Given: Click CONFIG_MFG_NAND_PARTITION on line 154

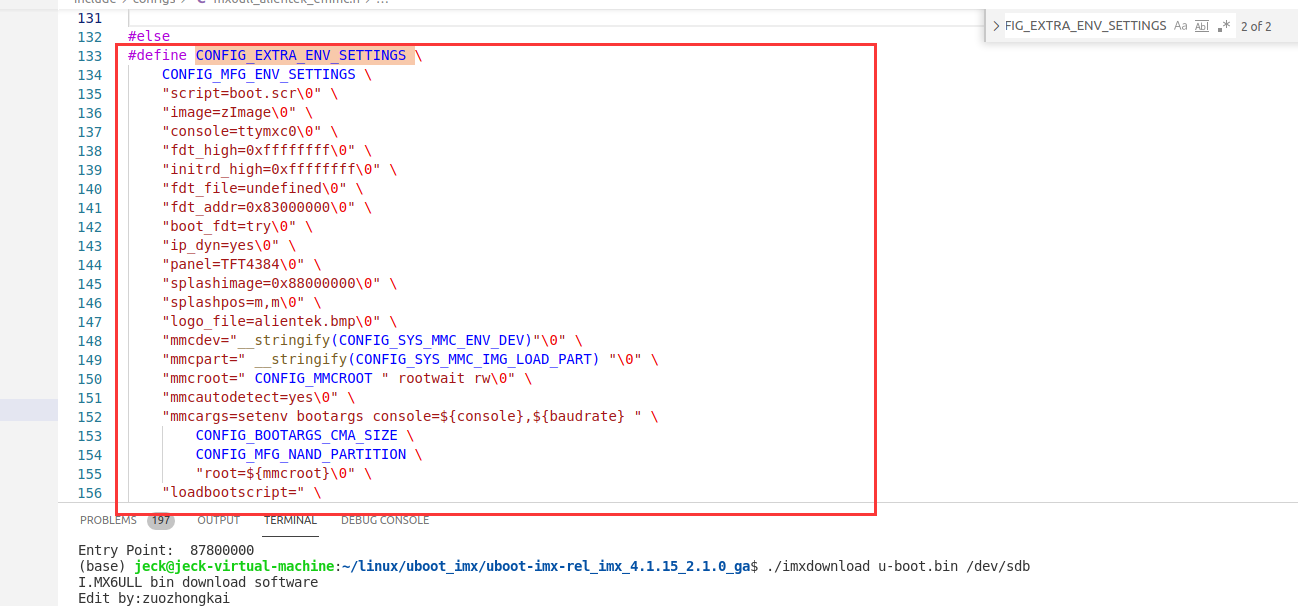Looking at the screenshot, I should pos(301,455).
